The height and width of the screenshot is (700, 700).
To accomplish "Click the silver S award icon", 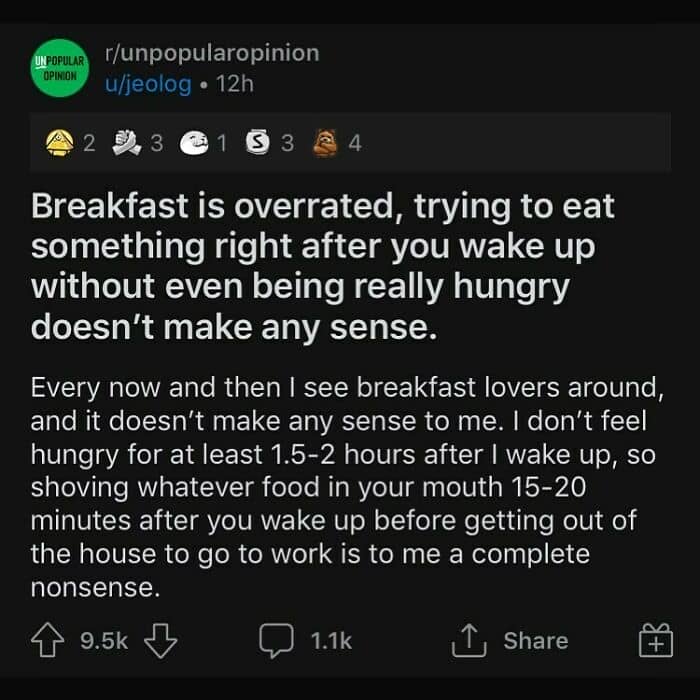I will click(258, 143).
